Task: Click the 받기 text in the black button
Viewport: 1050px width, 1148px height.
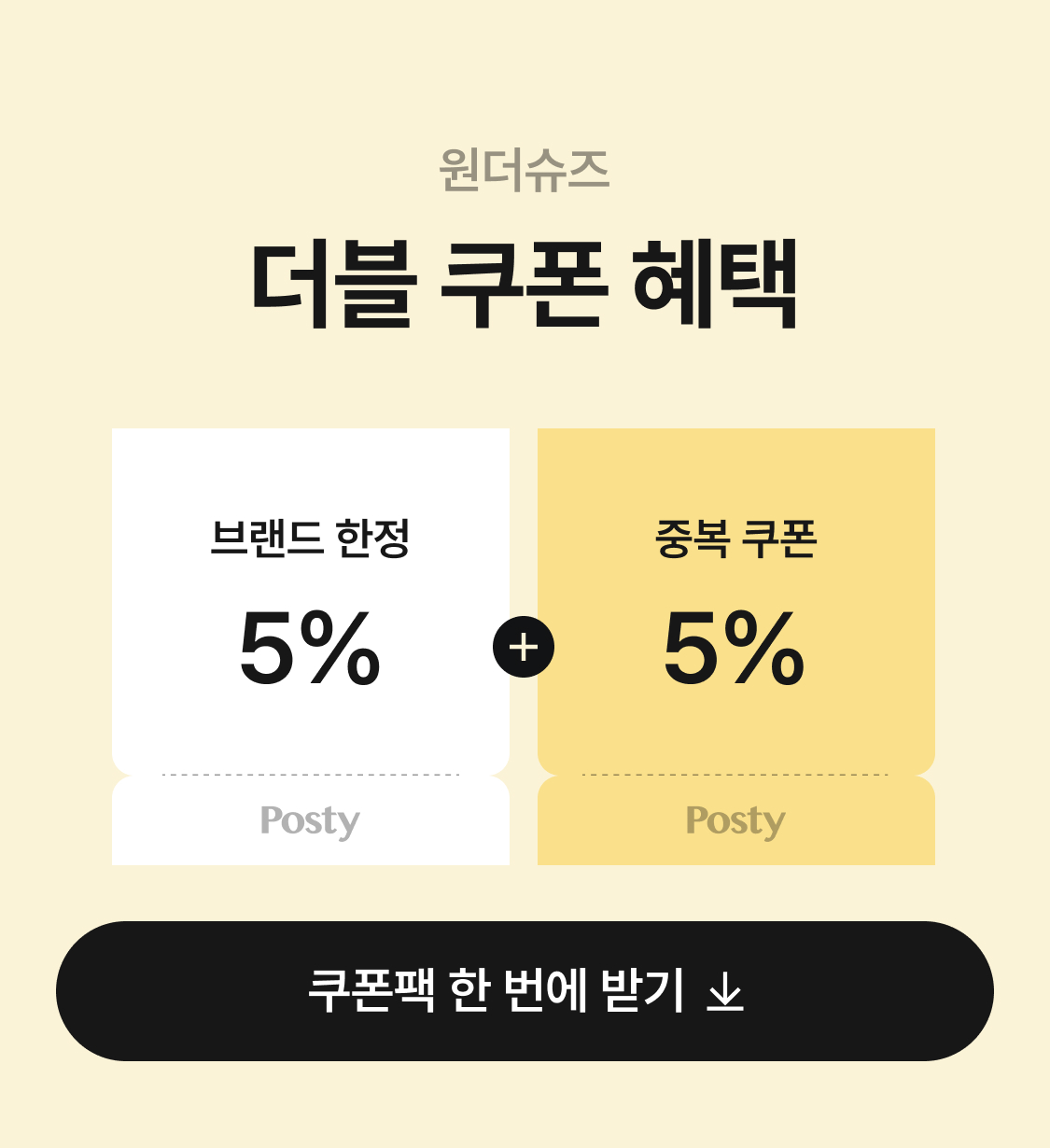Action: tap(643, 991)
